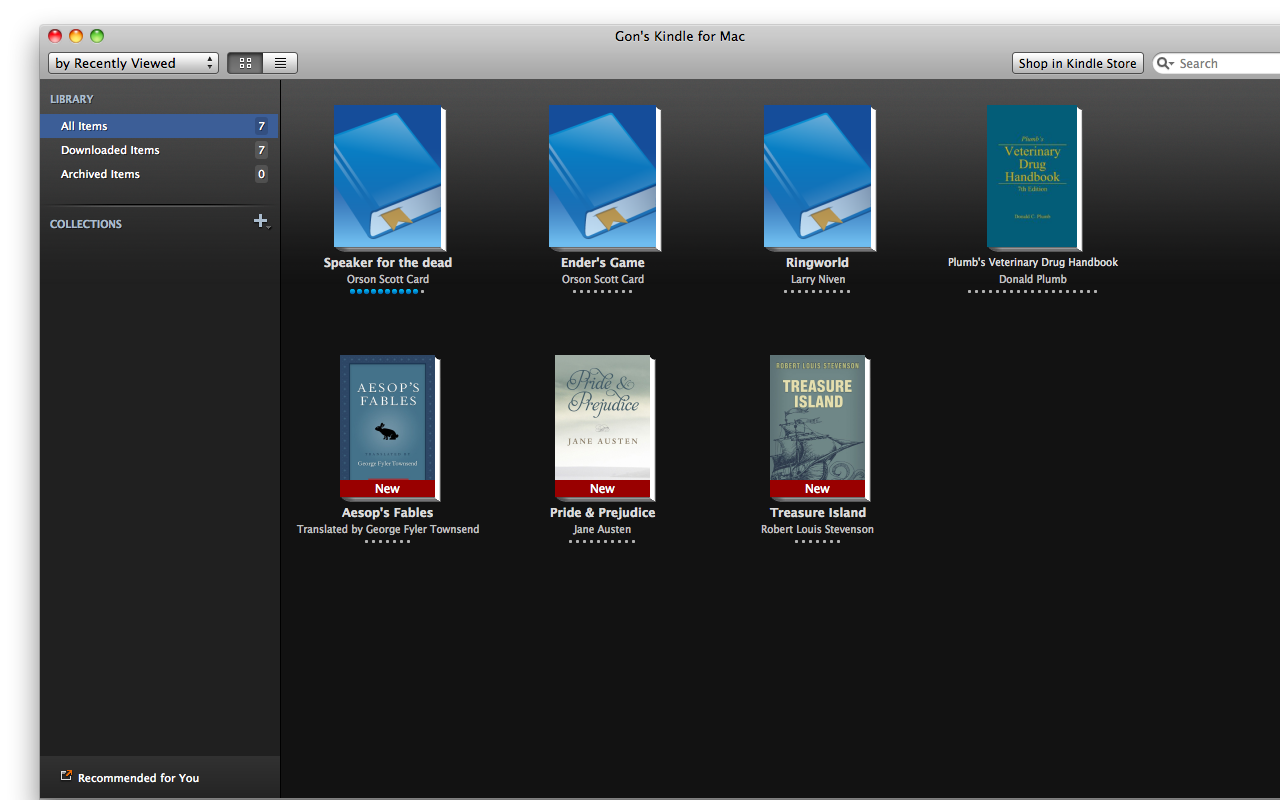Click the 'Speaker for the dead' title text
Viewport: 1280px width, 800px height.
point(388,263)
